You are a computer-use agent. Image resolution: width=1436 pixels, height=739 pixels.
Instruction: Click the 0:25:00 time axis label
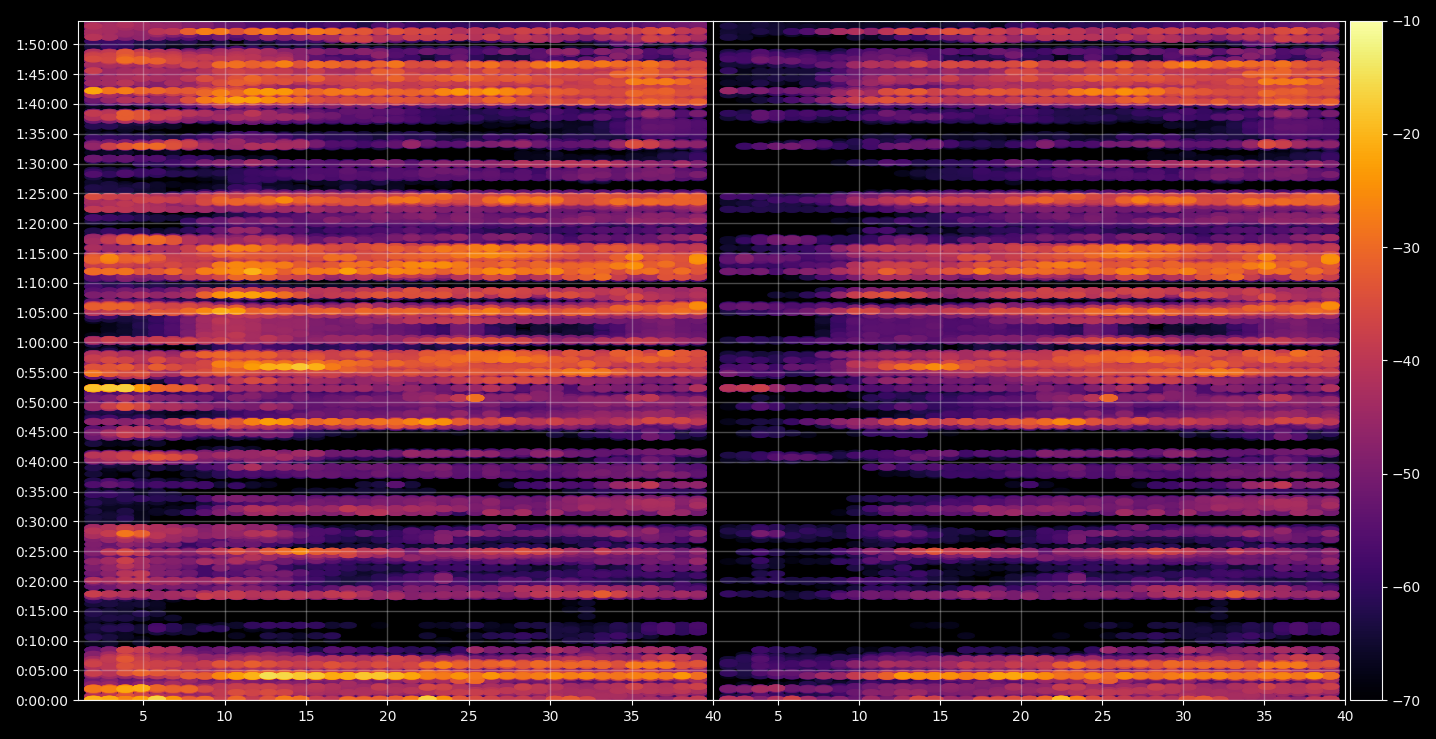pyautogui.click(x=42, y=552)
